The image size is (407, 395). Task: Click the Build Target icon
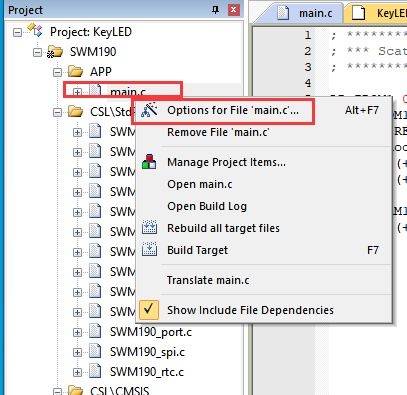(149, 249)
